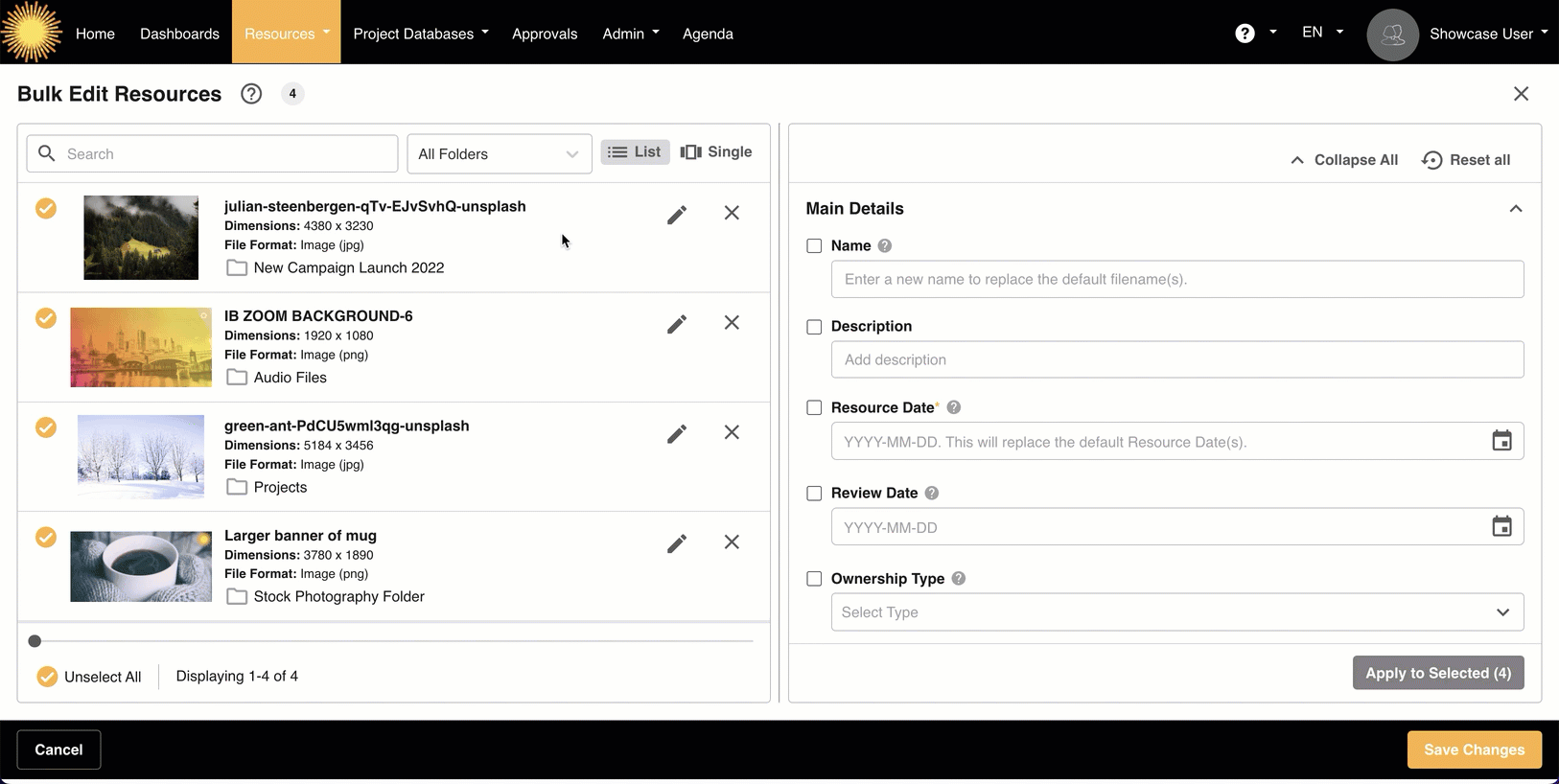Edit the IB ZOOM BACKGROUND-6 resource with pencil
1559x784 pixels.
click(x=677, y=324)
